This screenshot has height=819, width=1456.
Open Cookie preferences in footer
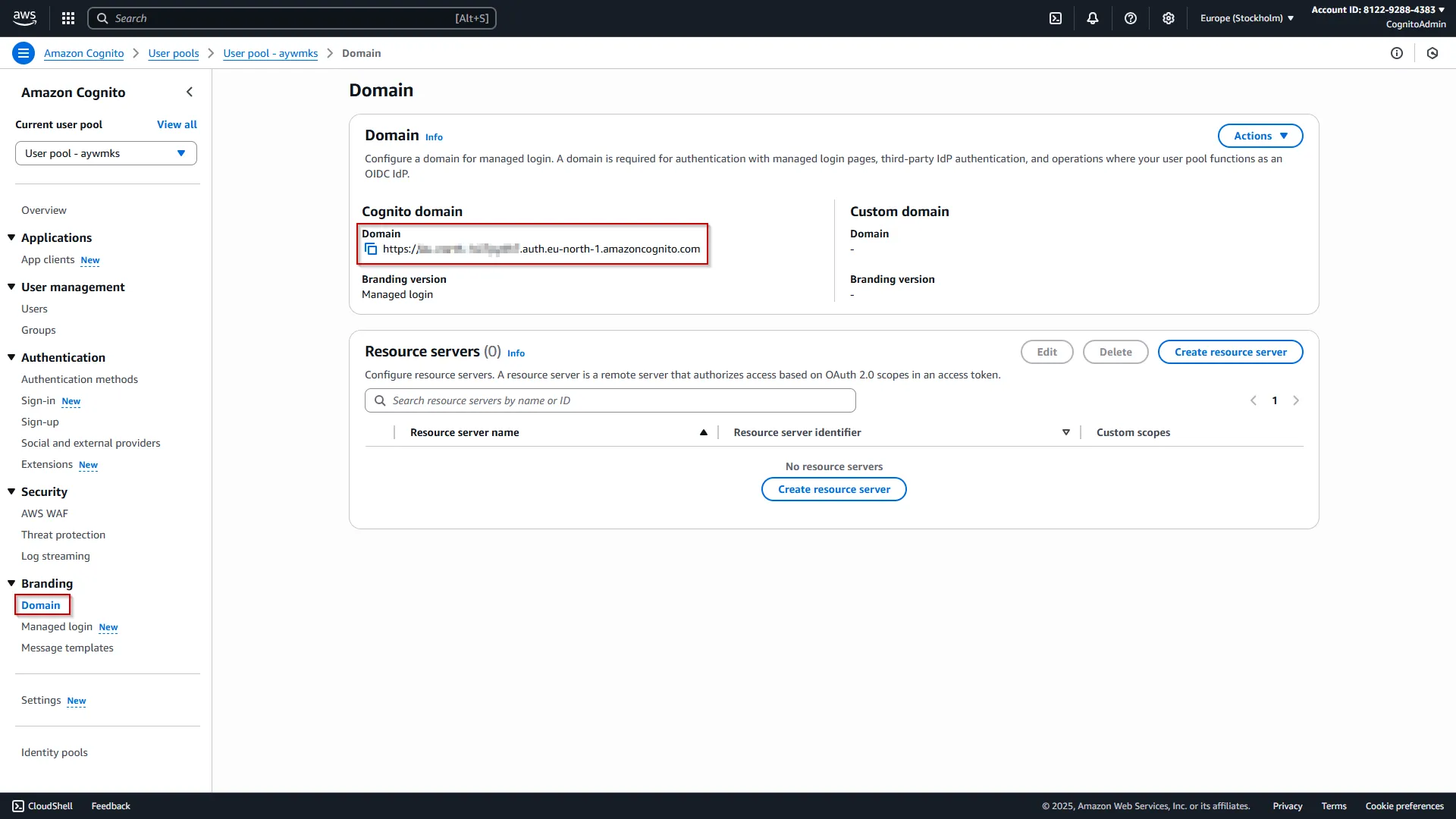pyautogui.click(x=1404, y=806)
